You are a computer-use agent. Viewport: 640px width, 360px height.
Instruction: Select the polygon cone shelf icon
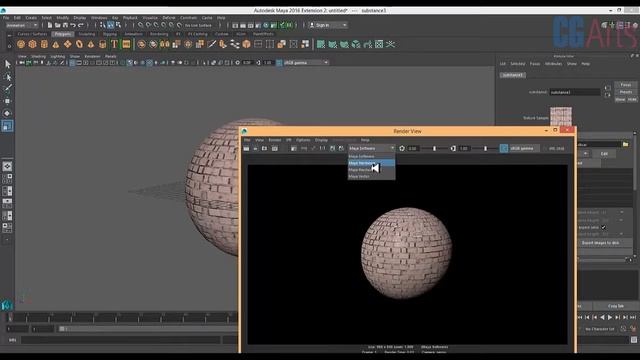(56, 44)
